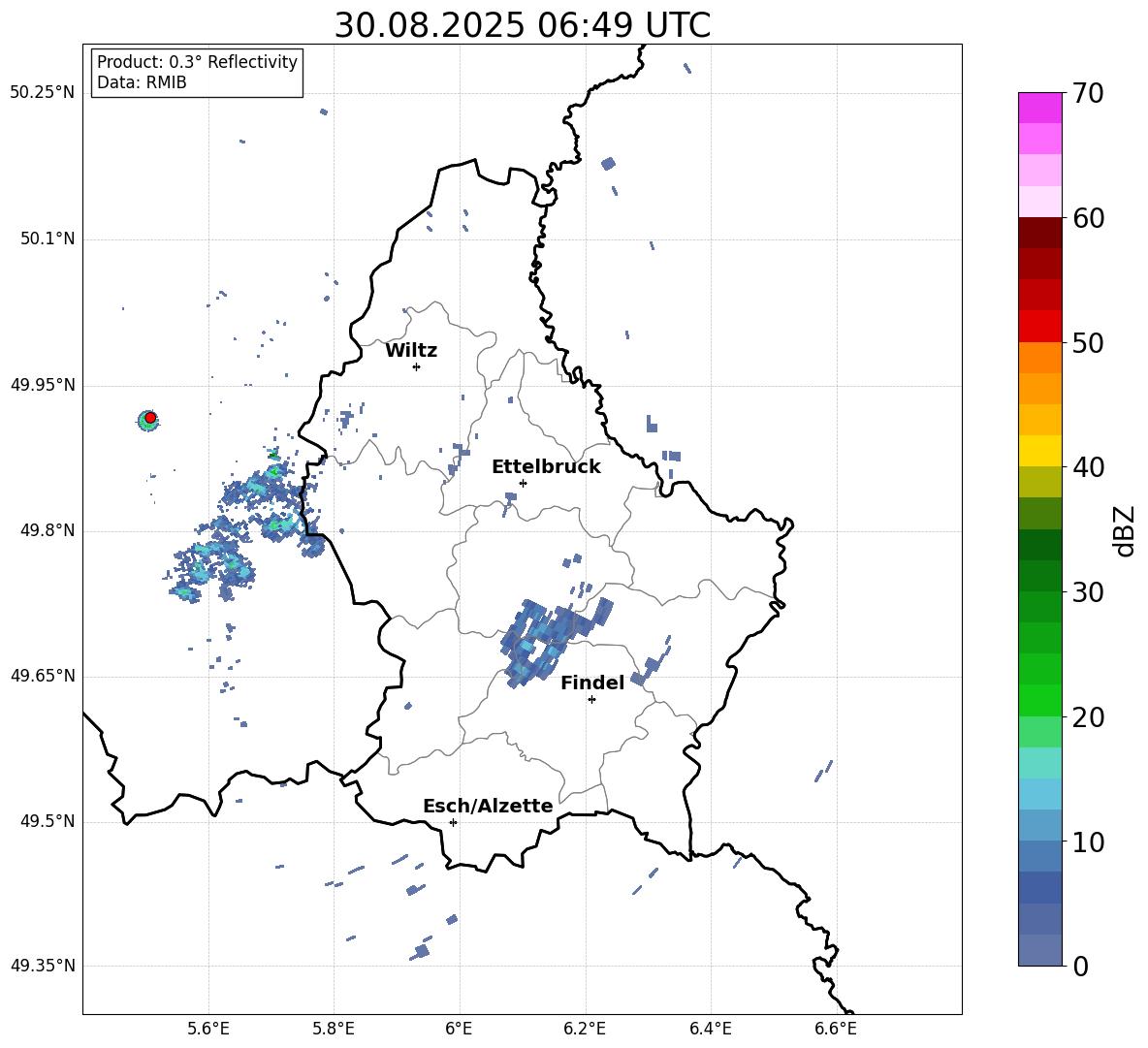Click the 6°E longitude label
Screen dimensions: 1148x1048
tap(459, 1029)
